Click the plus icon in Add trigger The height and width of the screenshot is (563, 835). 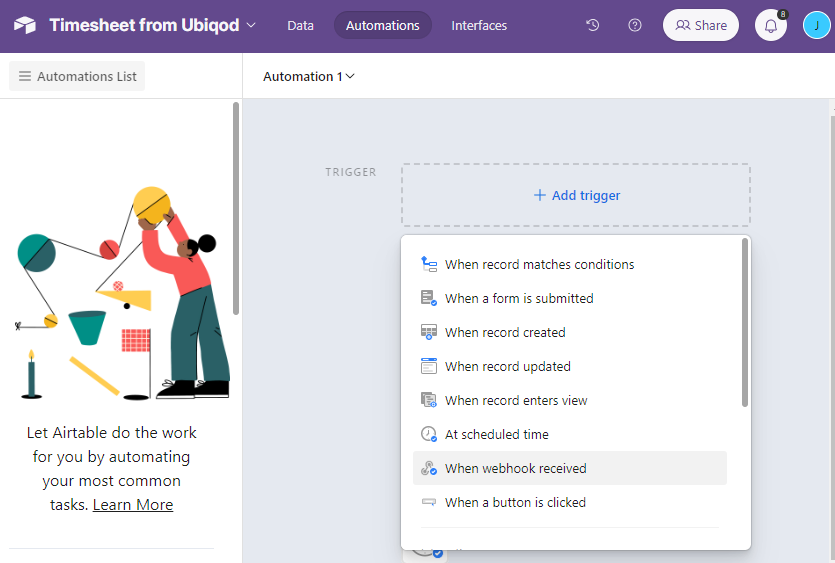[x=539, y=195]
